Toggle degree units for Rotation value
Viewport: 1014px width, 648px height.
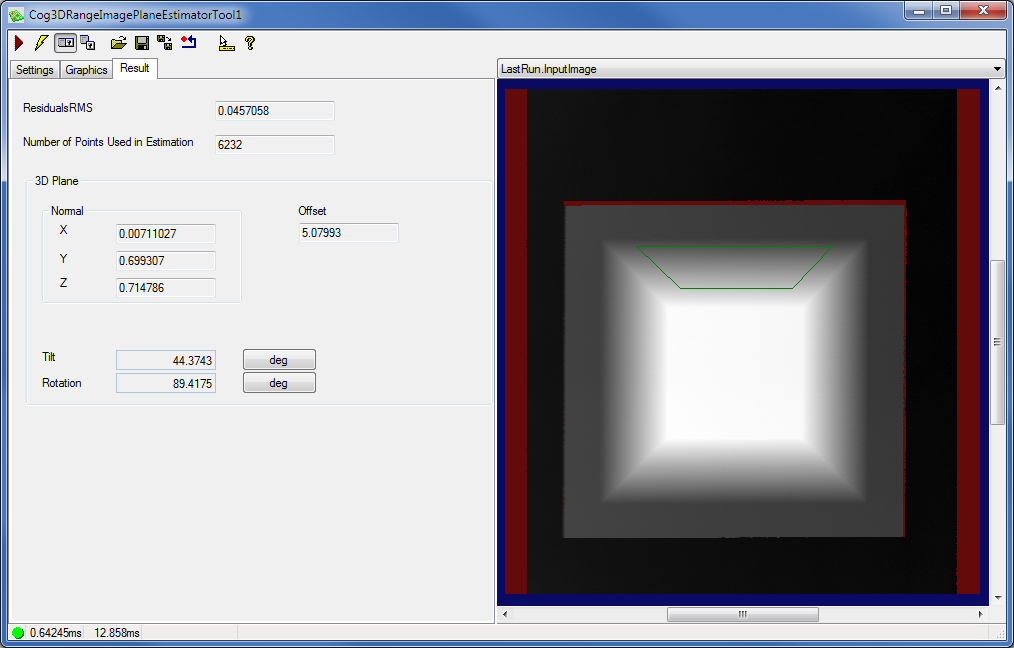[279, 382]
